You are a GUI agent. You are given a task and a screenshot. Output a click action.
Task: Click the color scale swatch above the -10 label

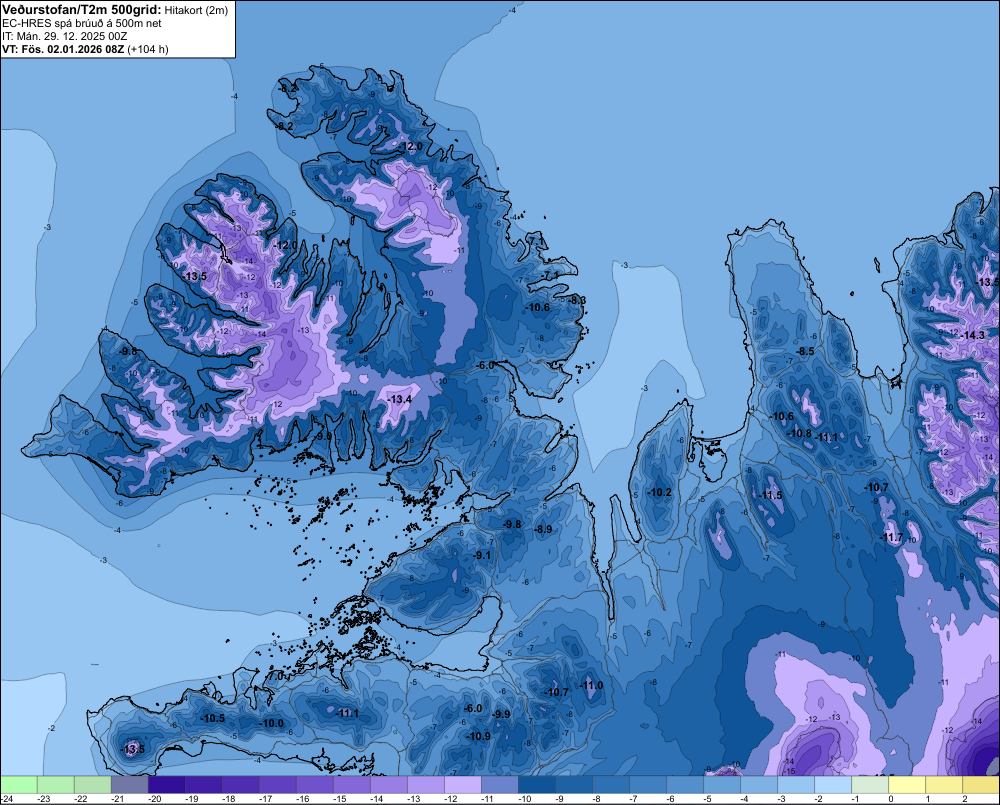537,784
